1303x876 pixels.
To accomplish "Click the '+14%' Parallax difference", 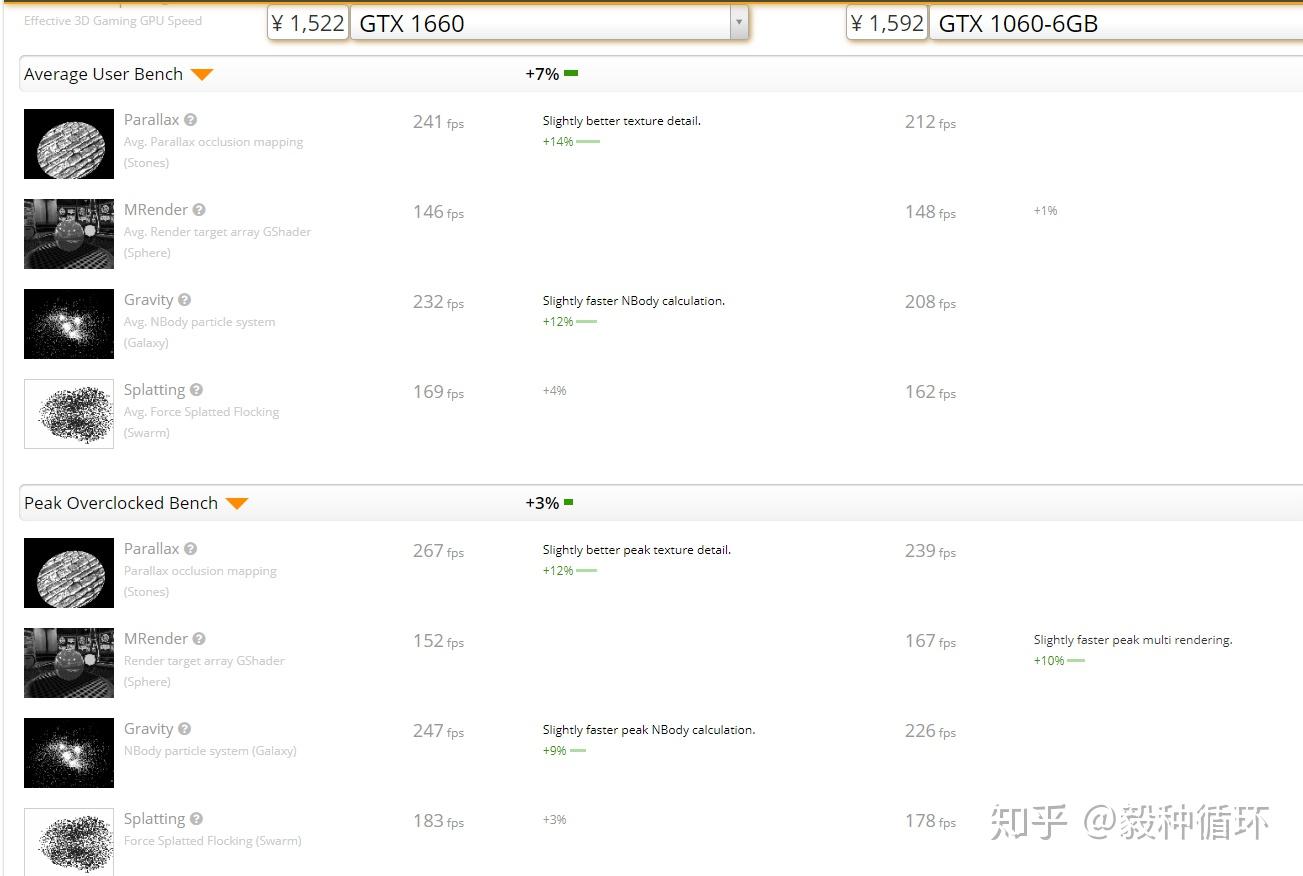I will pyautogui.click(x=558, y=142).
